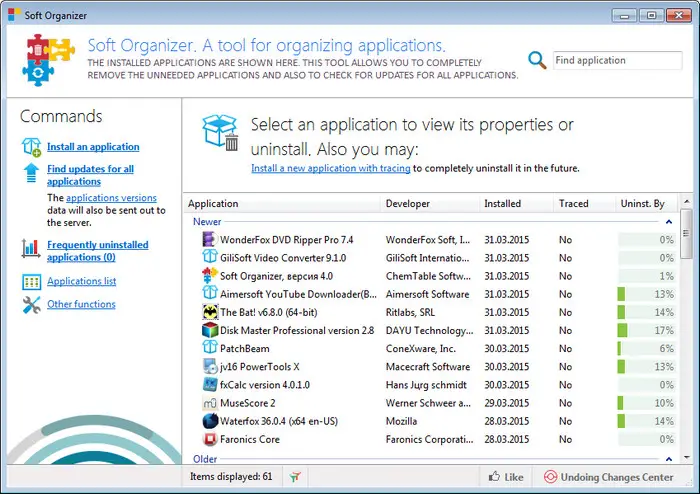
Task: Click the Waterfox globe icon
Action: pos(210,421)
